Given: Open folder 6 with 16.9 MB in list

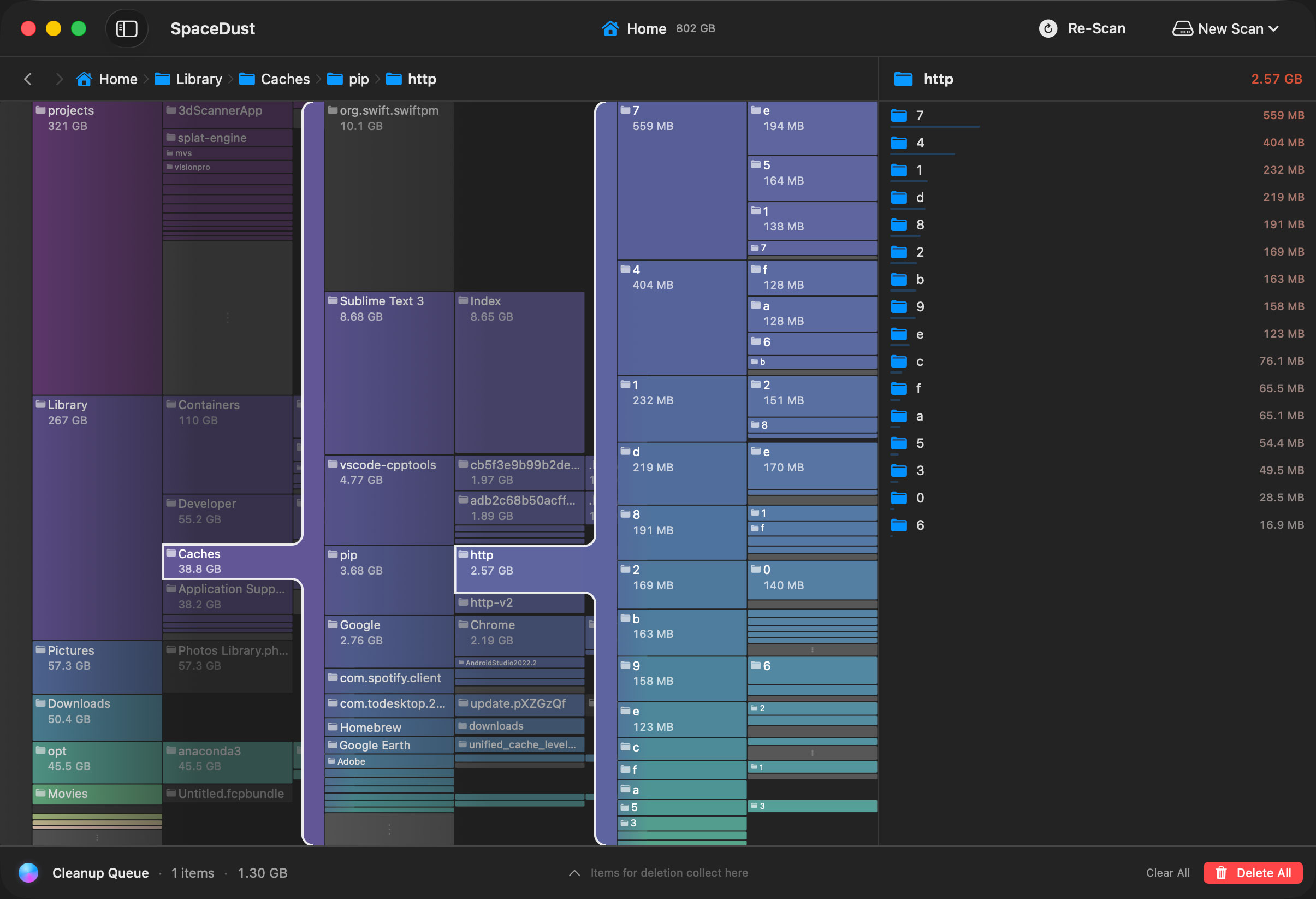Looking at the screenshot, I should [1097, 524].
